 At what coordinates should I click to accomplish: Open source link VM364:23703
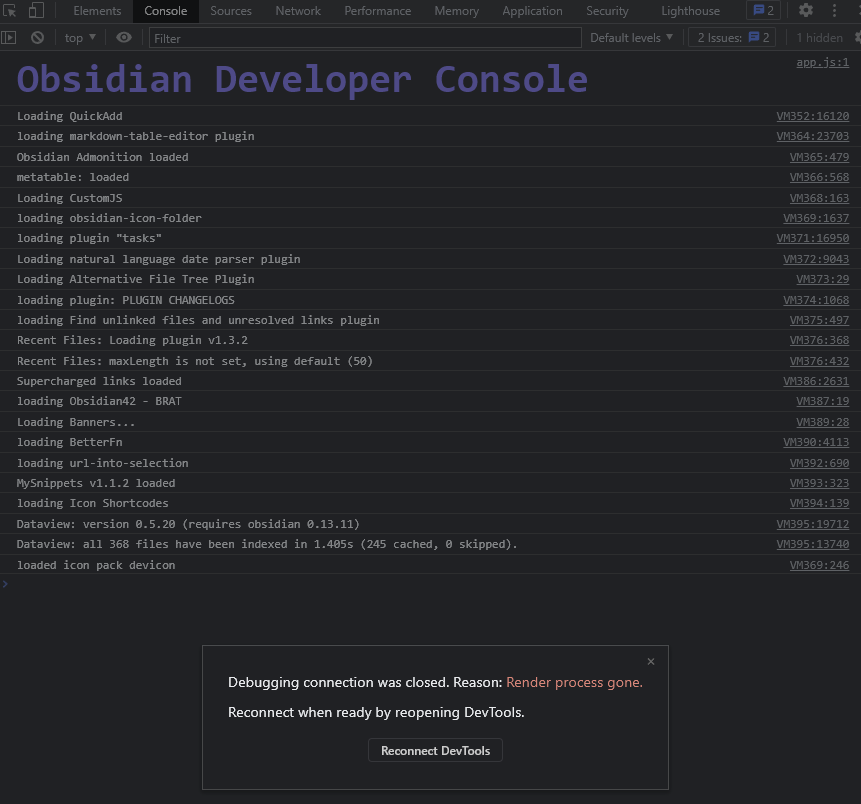(813, 136)
